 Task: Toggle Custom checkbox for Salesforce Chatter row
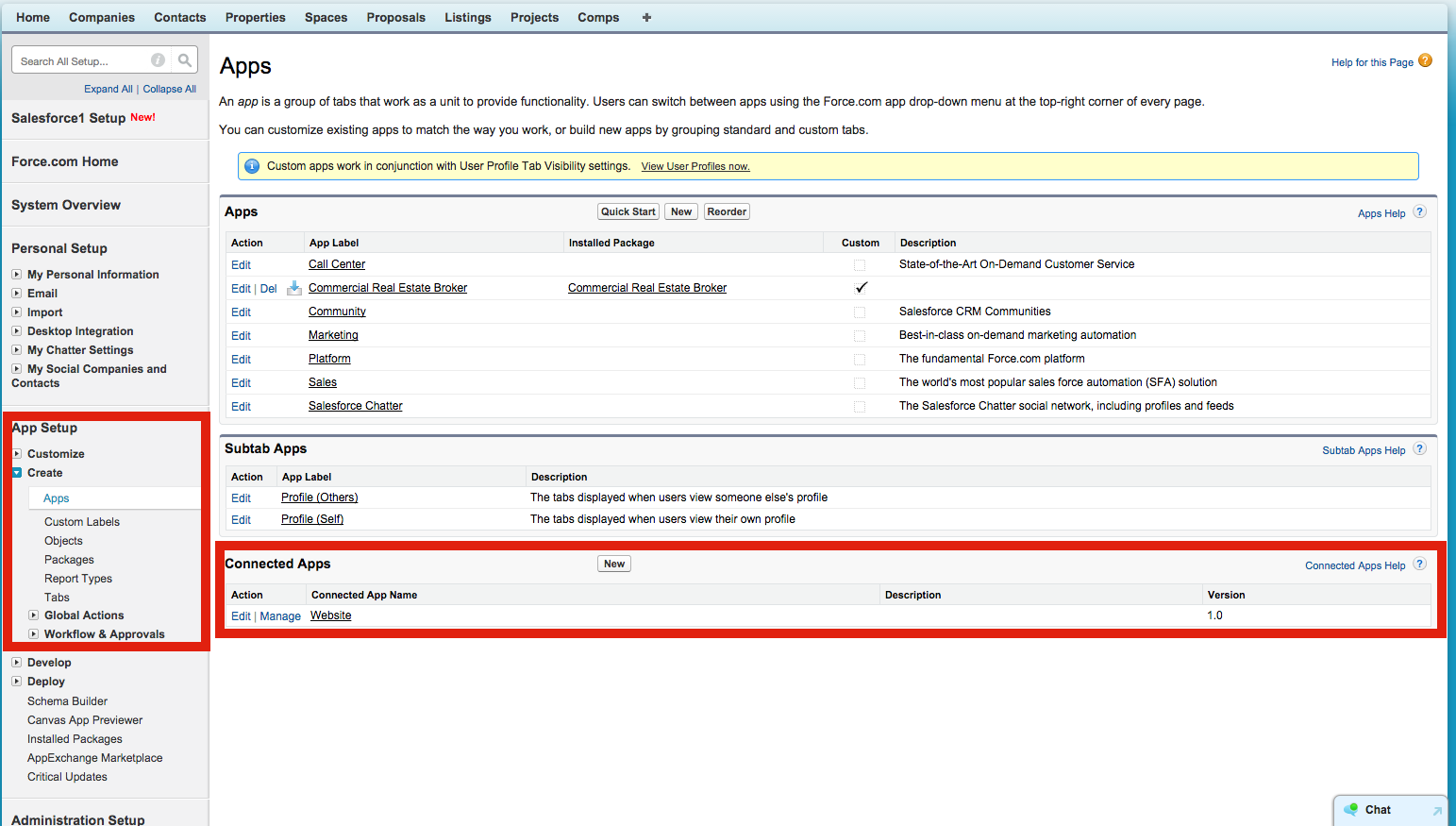860,407
